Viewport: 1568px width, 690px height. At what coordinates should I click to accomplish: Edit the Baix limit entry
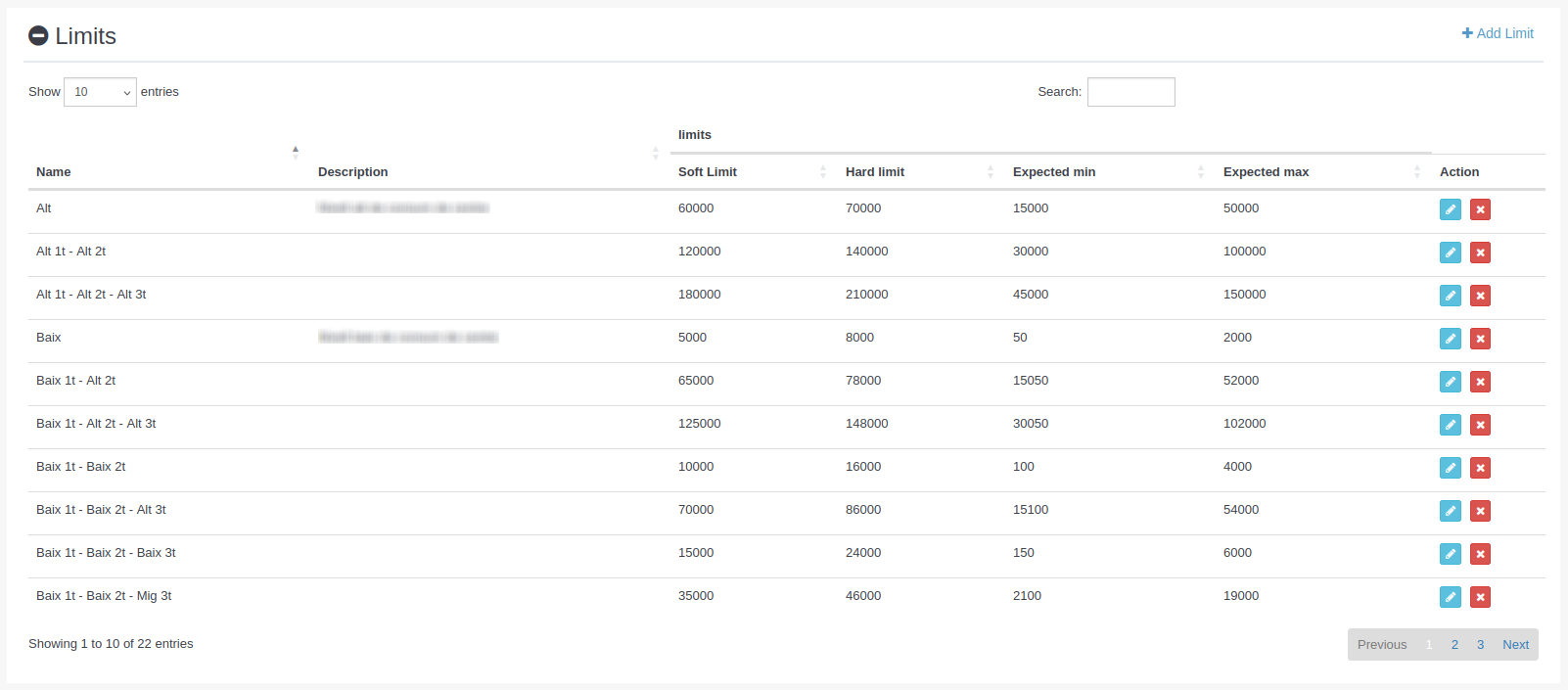point(1450,339)
